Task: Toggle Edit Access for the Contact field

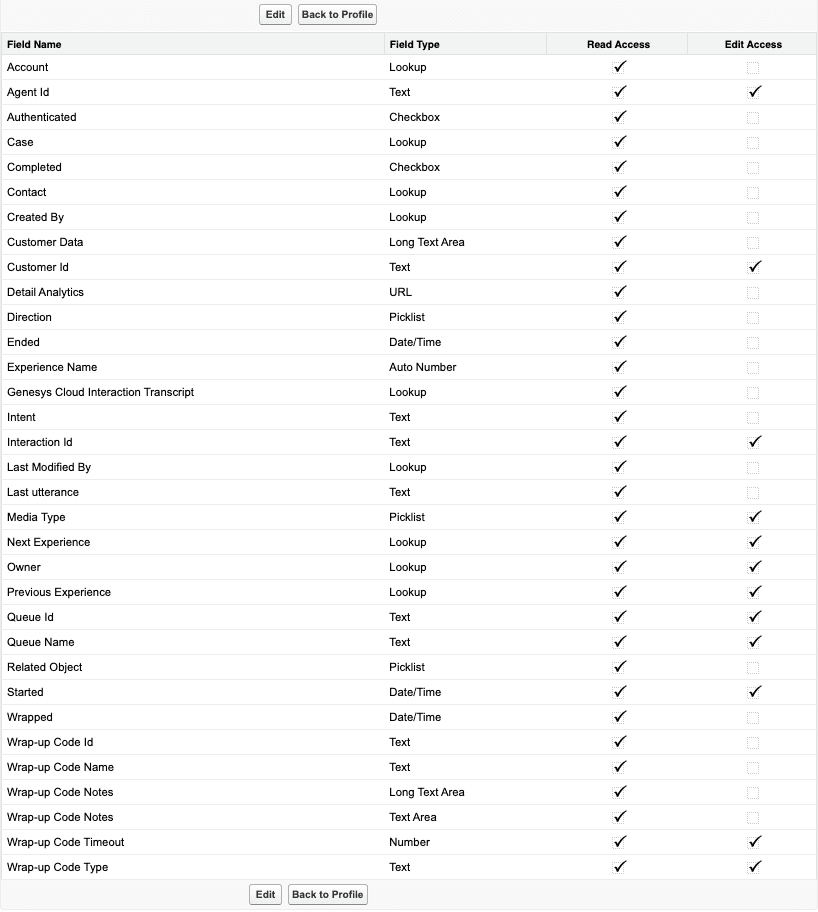Action: 754,192
